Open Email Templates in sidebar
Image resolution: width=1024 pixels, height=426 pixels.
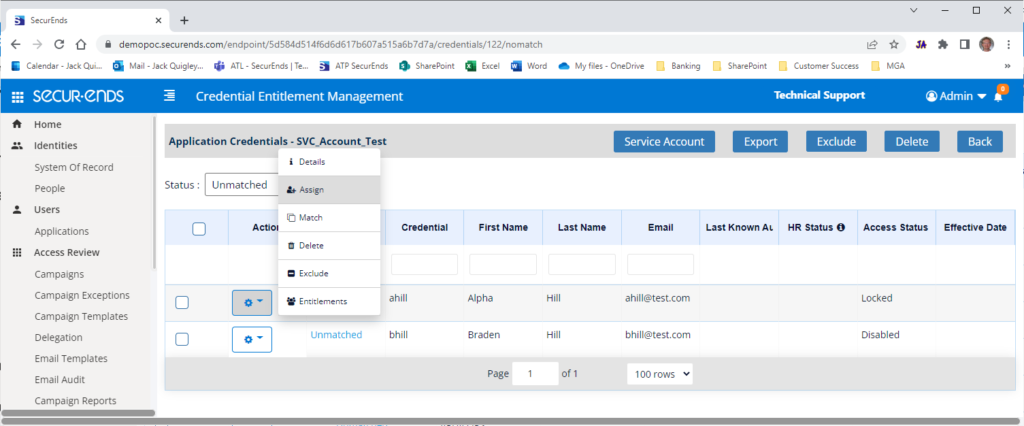[x=71, y=359]
